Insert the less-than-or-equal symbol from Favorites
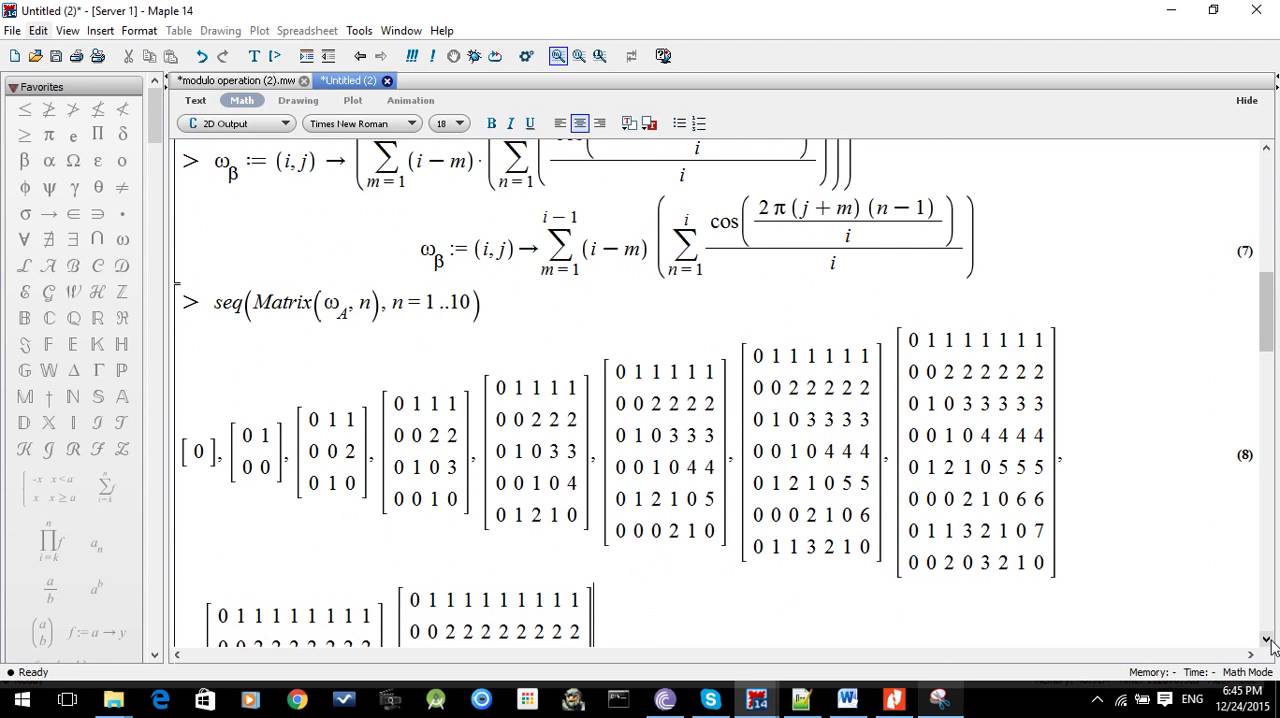 point(25,109)
